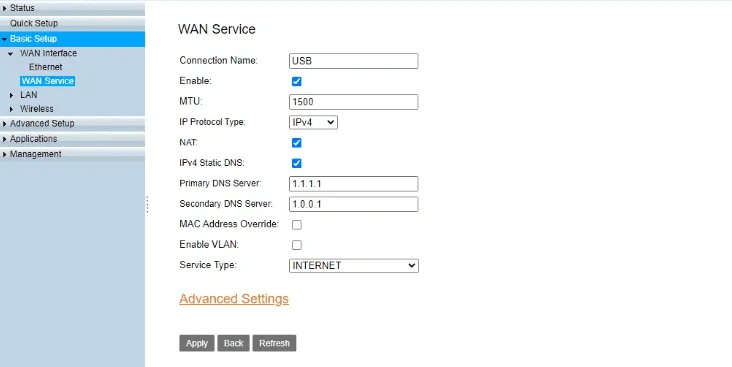Click the Status menu label
The width and height of the screenshot is (732, 367).
(x=22, y=8)
